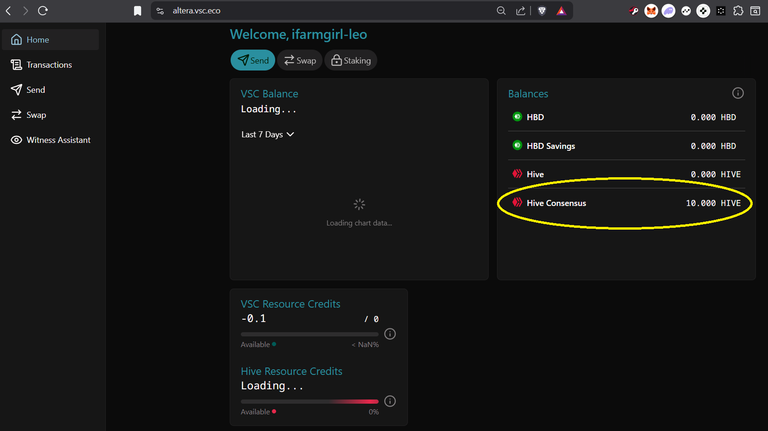This screenshot has width=768, height=431.
Task: Click the -0.1 VSC credits value
Action: tap(253, 318)
